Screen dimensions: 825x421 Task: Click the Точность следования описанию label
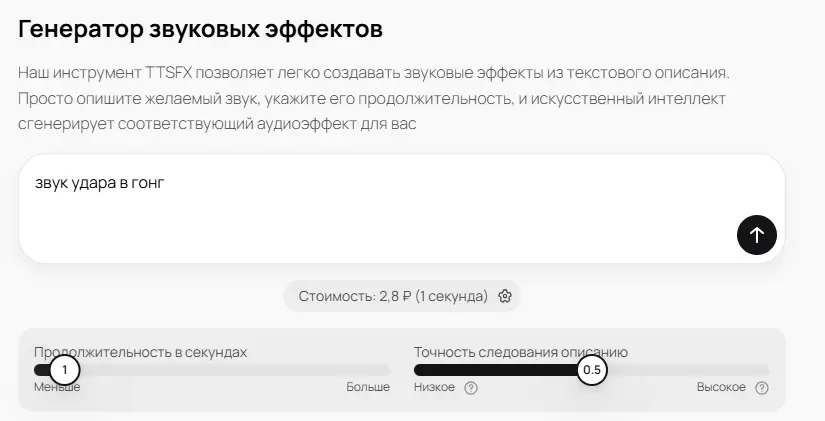(520, 352)
